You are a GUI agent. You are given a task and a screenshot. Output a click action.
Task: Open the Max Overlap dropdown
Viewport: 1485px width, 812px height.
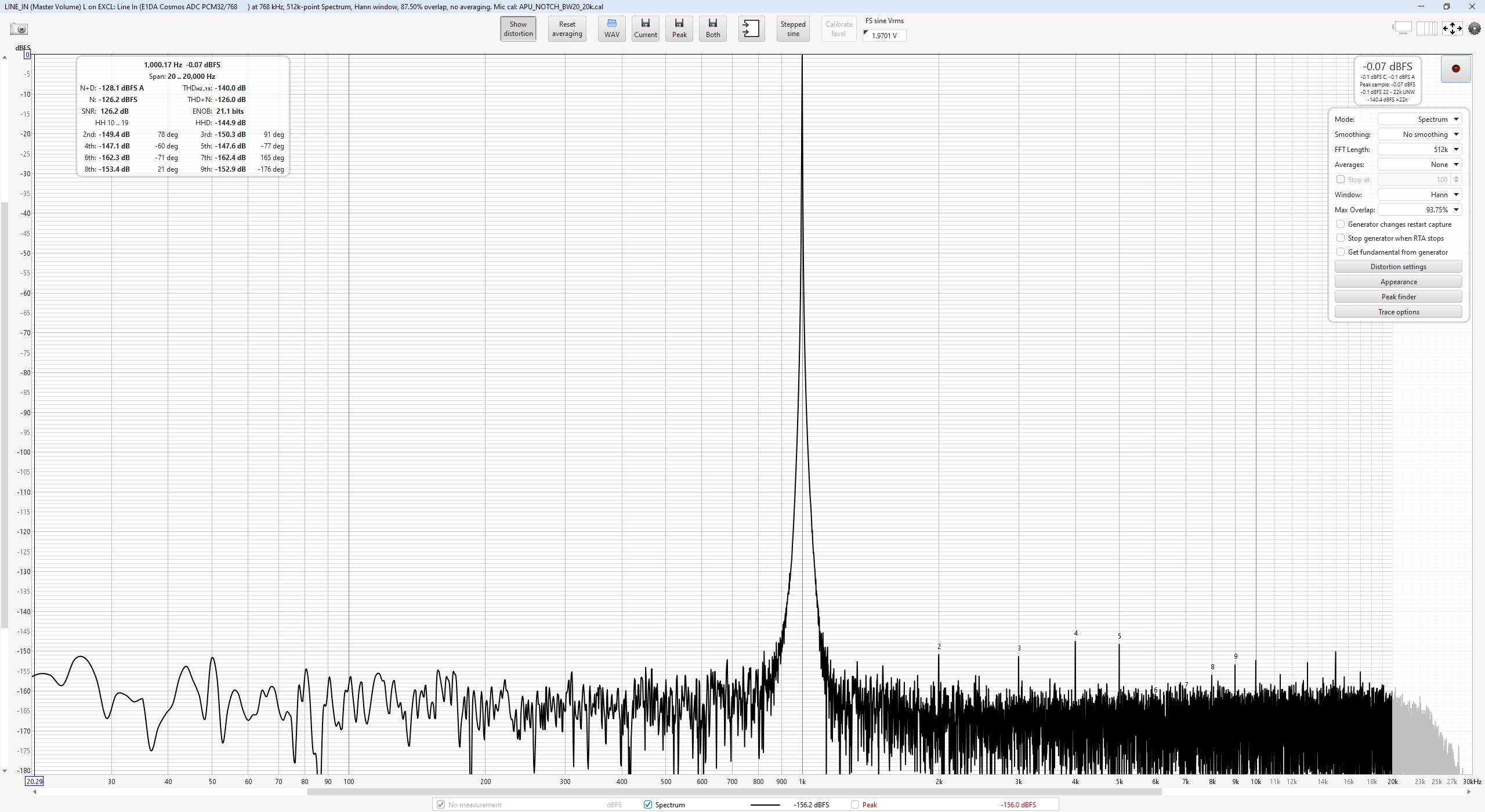(x=1419, y=209)
